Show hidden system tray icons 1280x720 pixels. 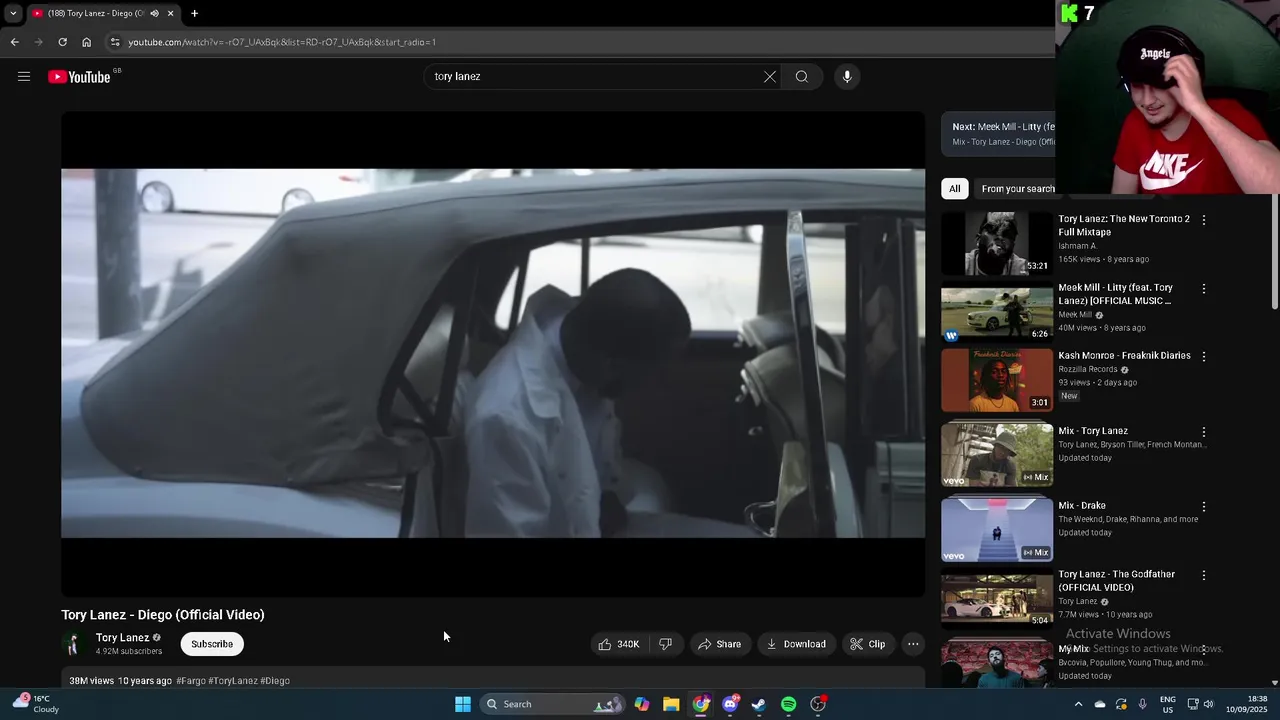(x=1078, y=704)
